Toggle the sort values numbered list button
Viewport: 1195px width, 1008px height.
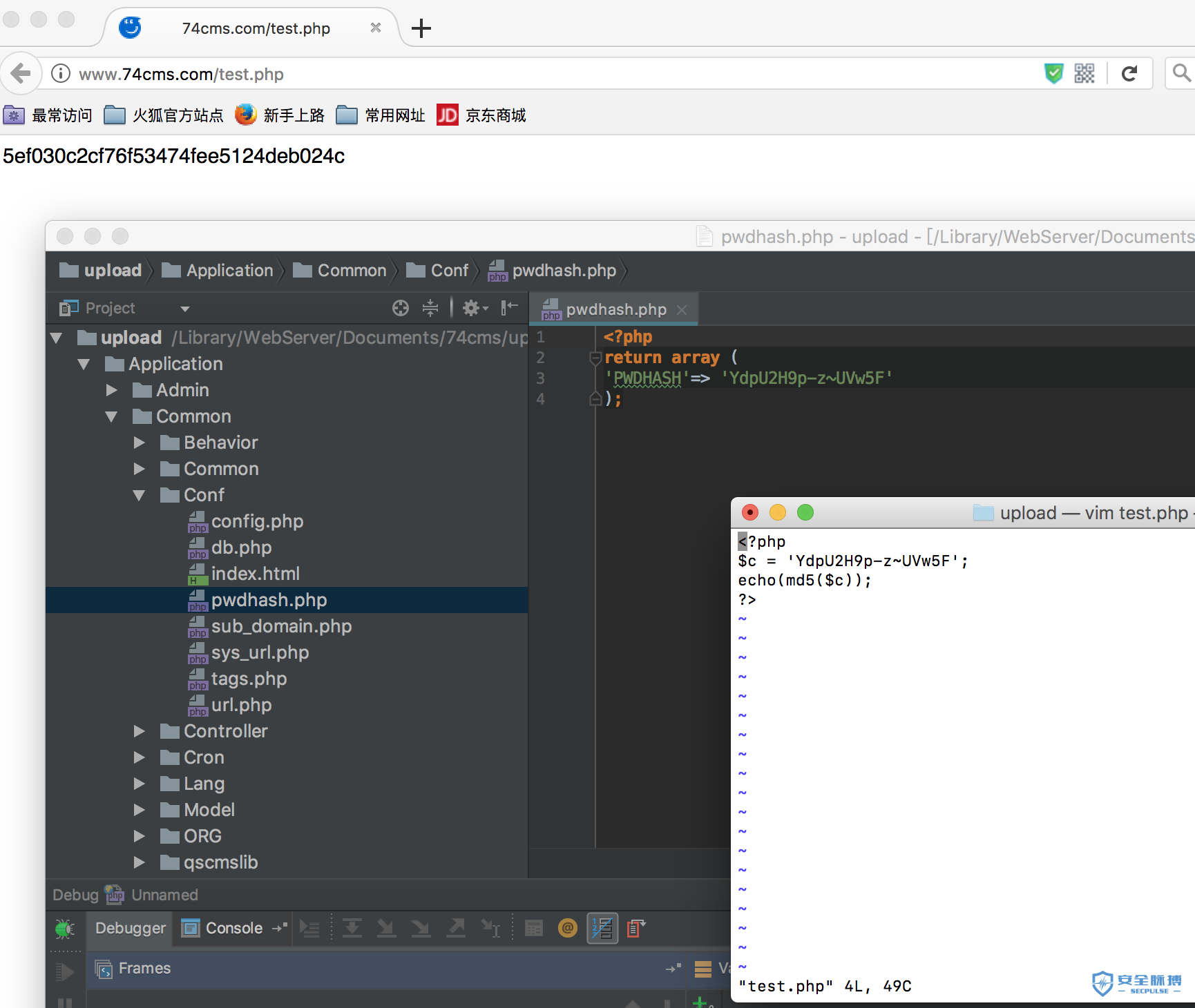(602, 929)
